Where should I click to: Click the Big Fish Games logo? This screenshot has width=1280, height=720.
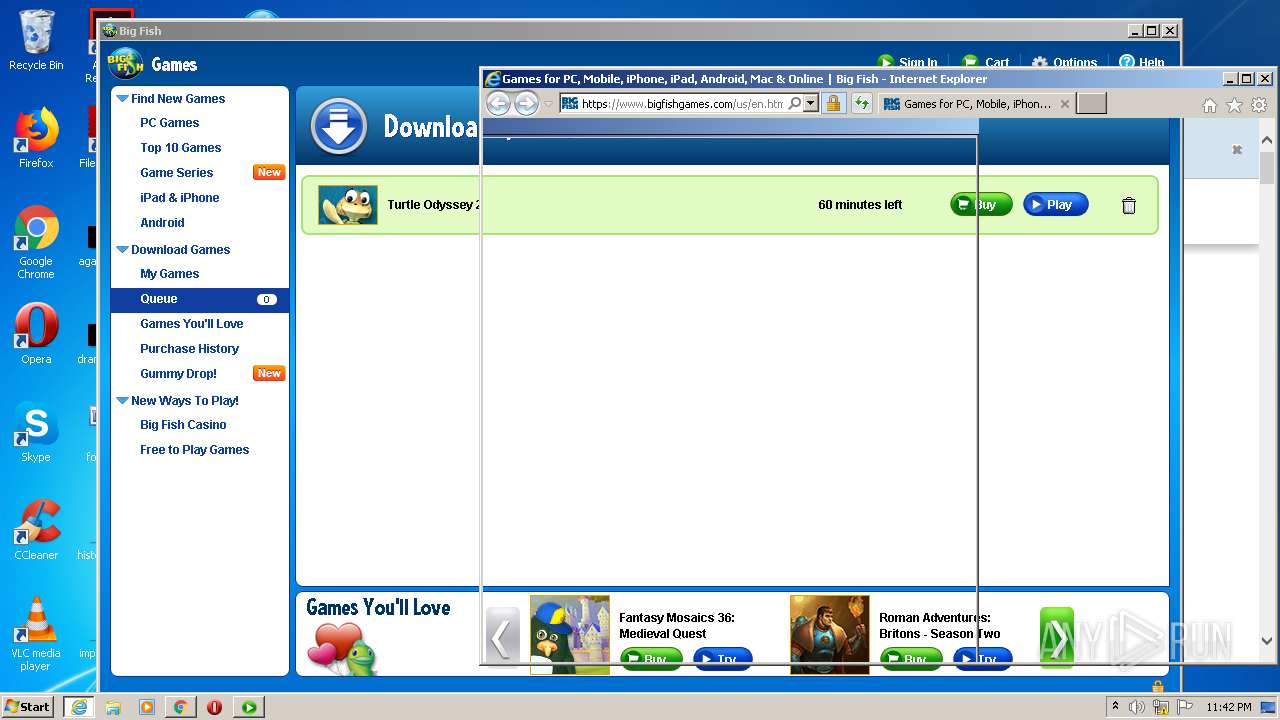click(x=126, y=64)
